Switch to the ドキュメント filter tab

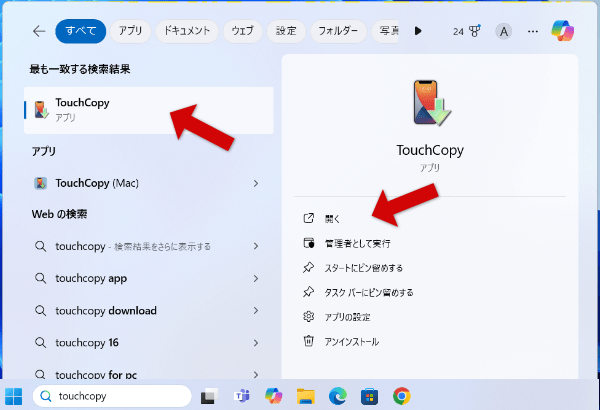coord(187,31)
